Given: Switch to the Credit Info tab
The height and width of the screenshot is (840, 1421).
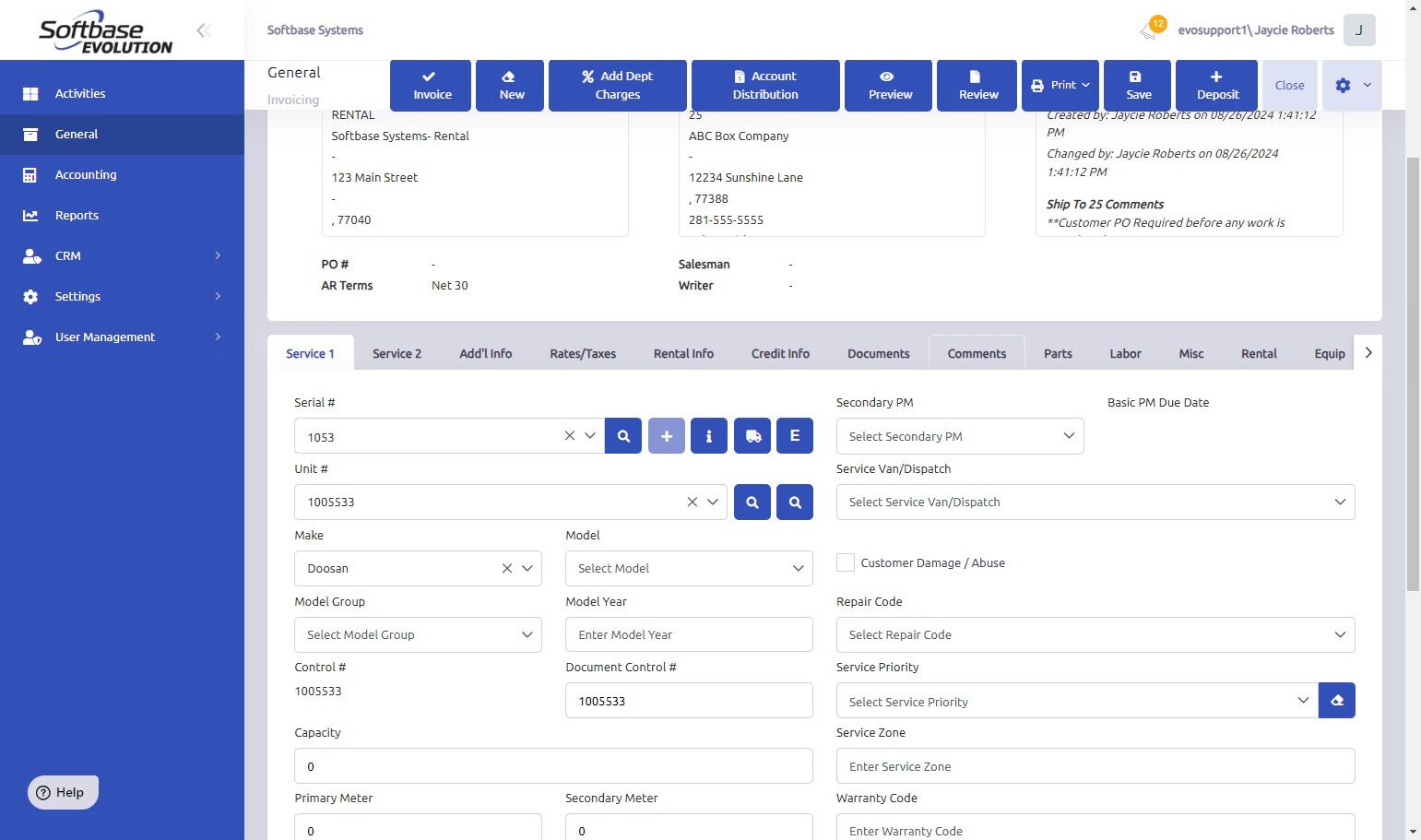Looking at the screenshot, I should coord(780,354).
